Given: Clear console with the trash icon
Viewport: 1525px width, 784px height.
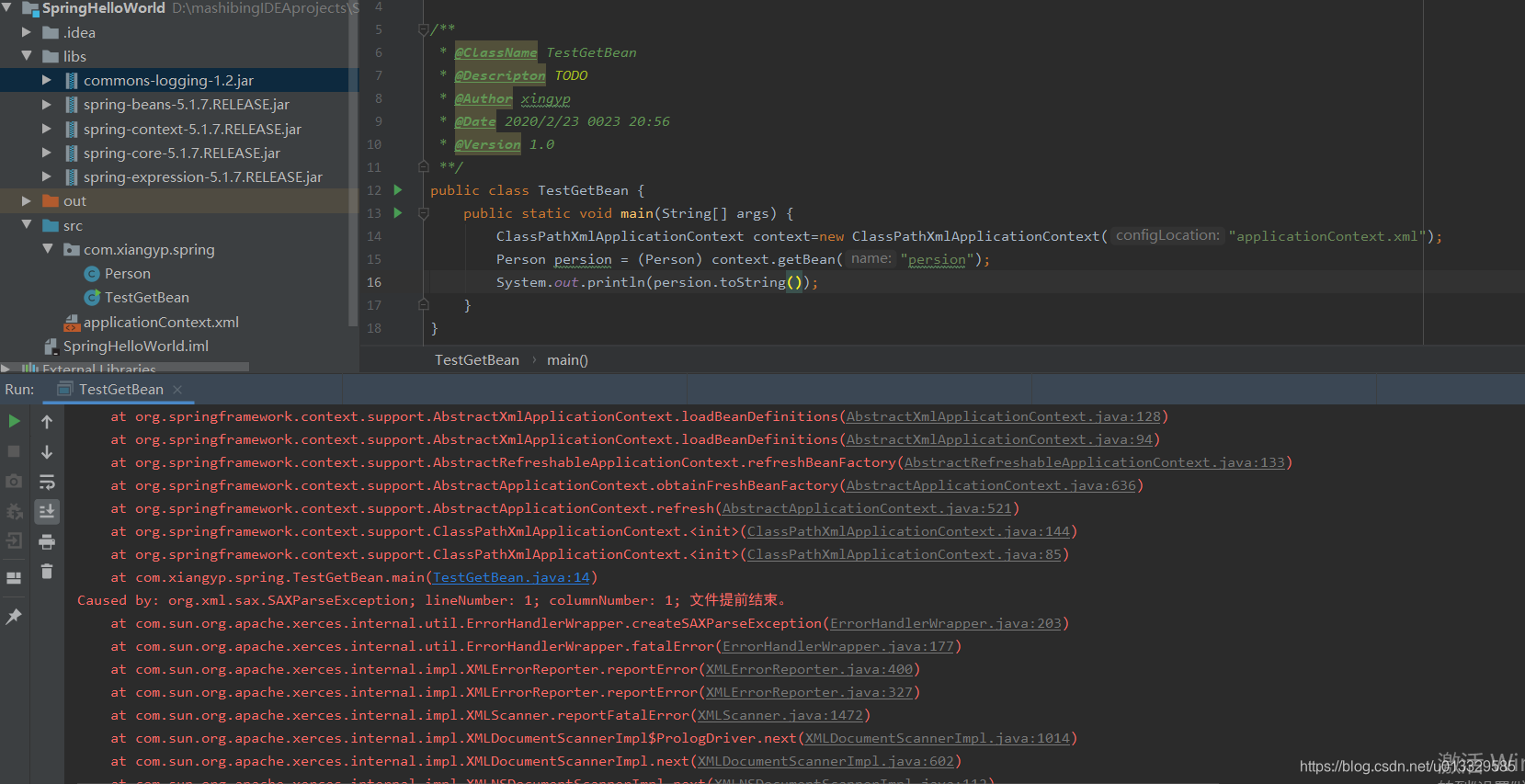Looking at the screenshot, I should point(47,572).
